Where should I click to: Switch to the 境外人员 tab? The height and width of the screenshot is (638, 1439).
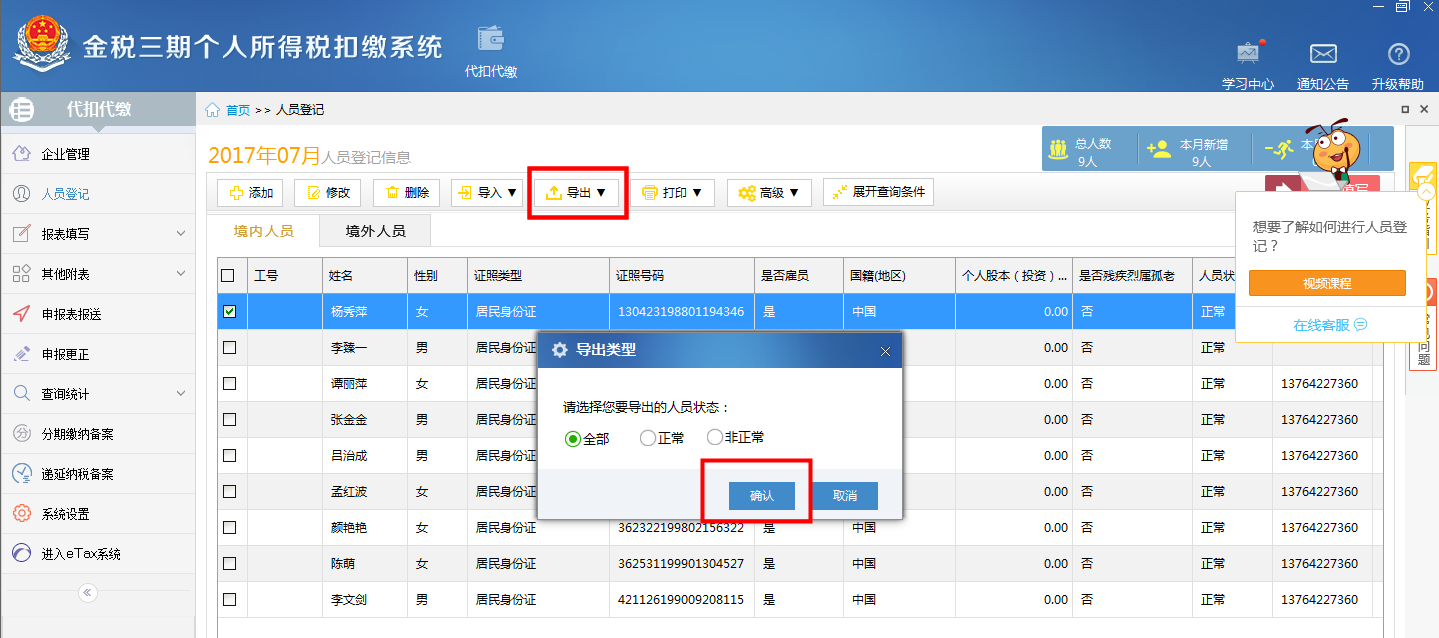[x=375, y=231]
